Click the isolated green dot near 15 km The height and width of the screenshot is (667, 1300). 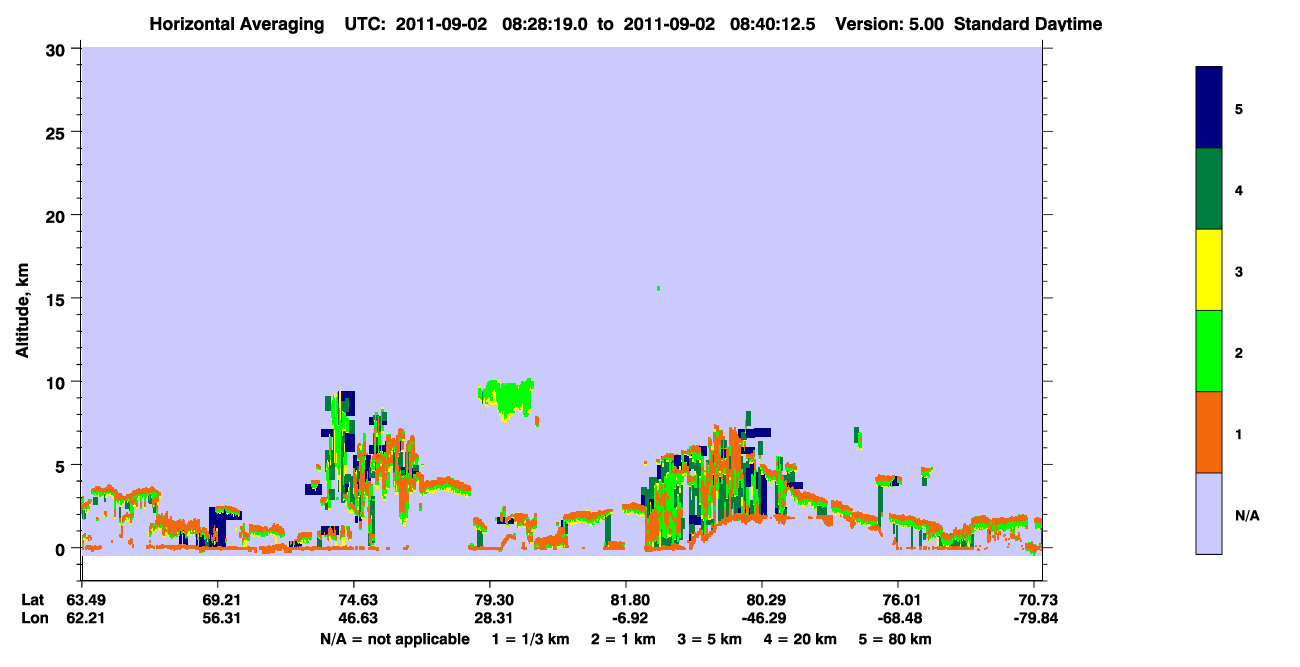pyautogui.click(x=658, y=288)
